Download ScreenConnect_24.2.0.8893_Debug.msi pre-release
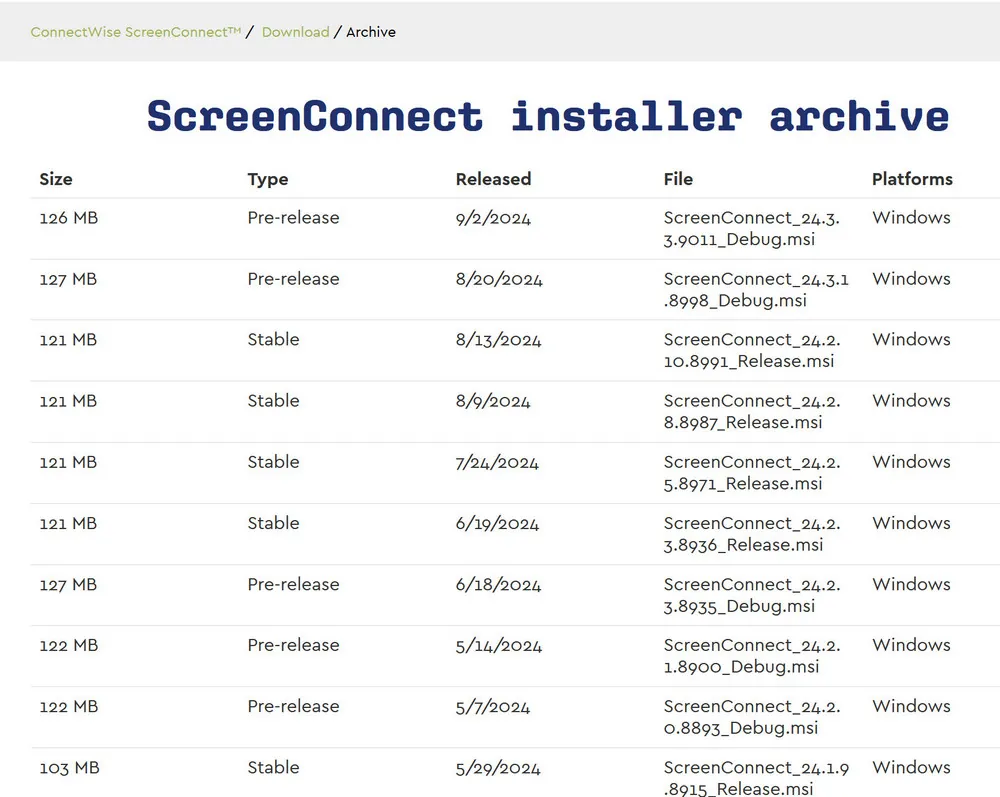This screenshot has width=1000, height=797. point(751,716)
